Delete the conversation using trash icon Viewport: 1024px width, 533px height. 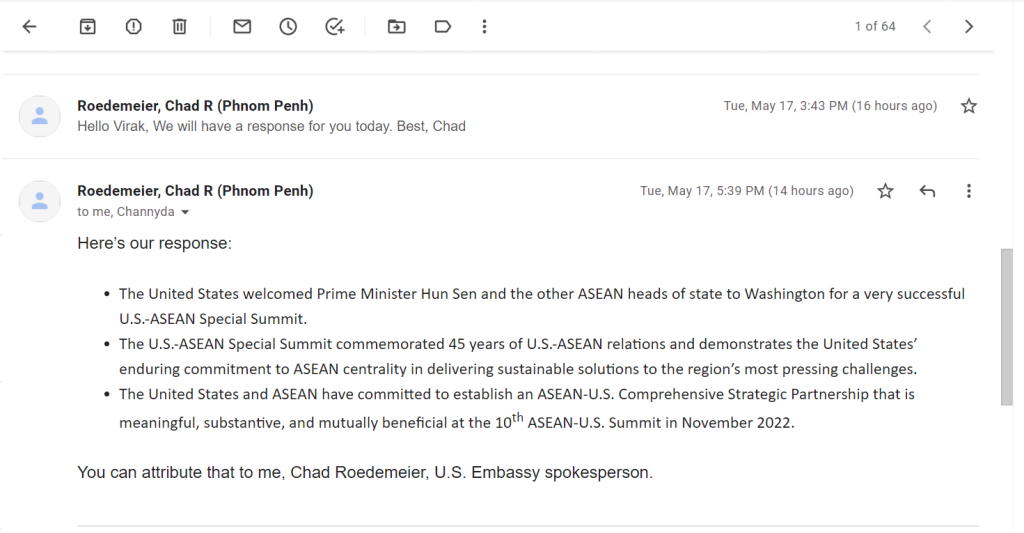pyautogui.click(x=180, y=27)
